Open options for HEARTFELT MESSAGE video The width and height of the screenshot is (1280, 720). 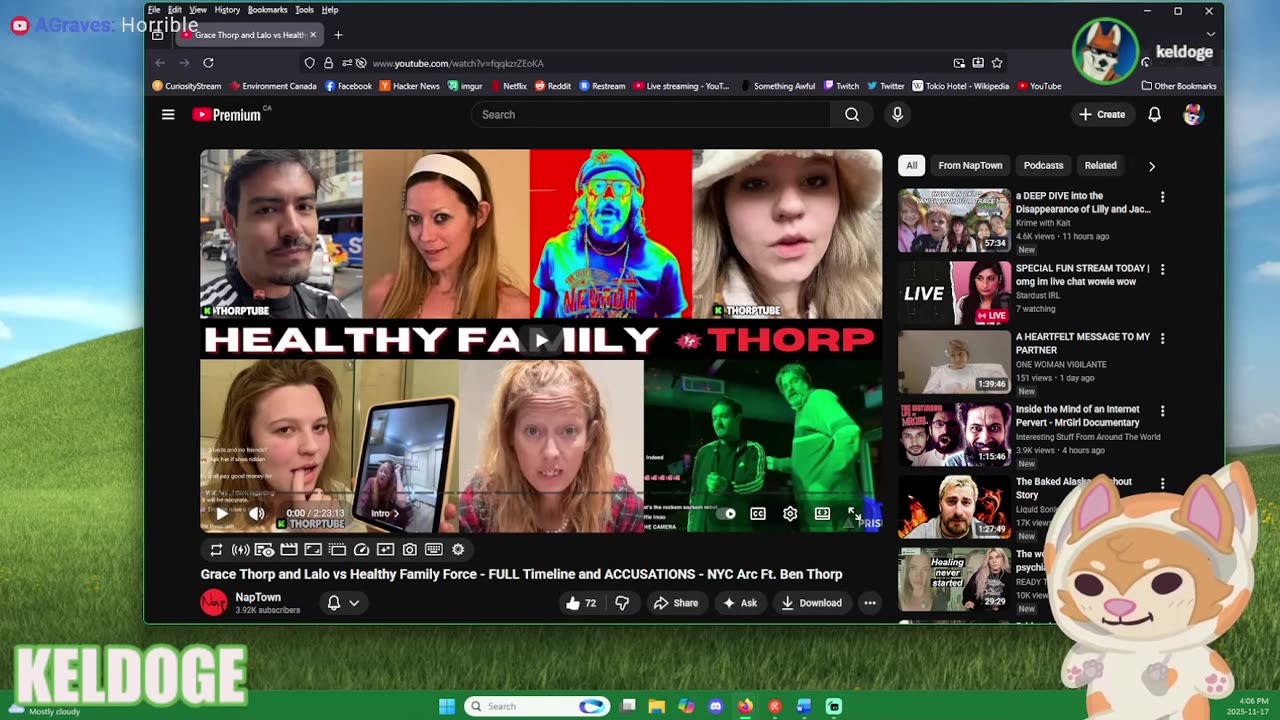(1162, 338)
